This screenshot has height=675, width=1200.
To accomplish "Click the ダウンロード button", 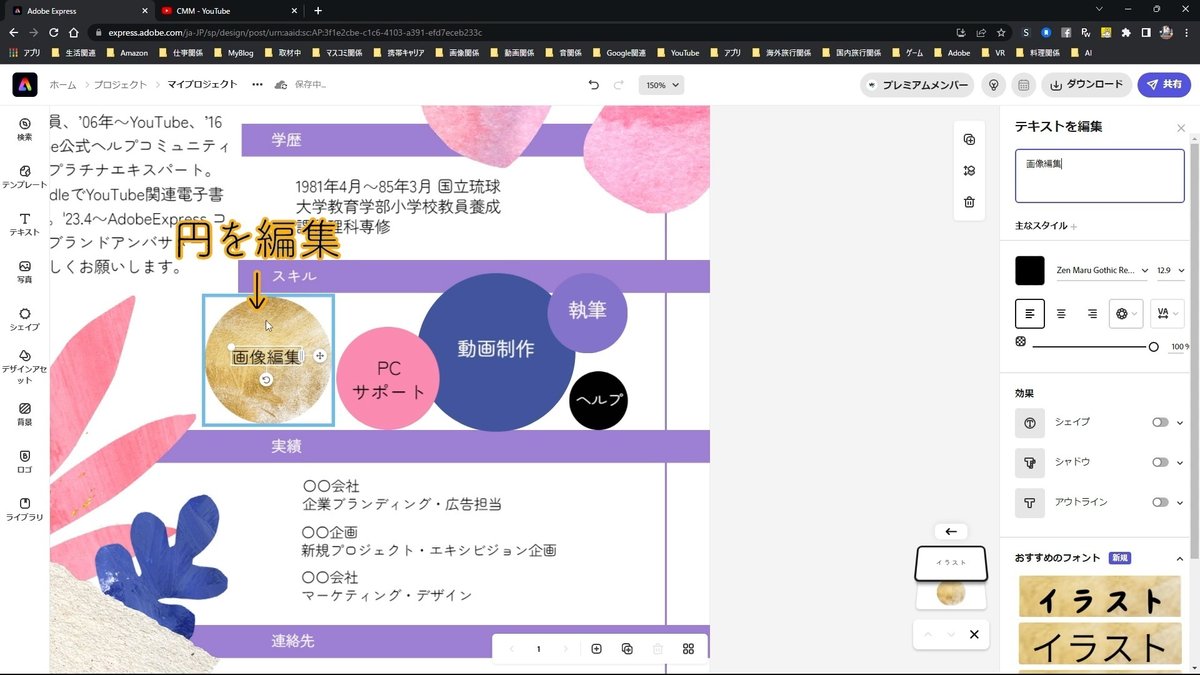I will 1086,85.
